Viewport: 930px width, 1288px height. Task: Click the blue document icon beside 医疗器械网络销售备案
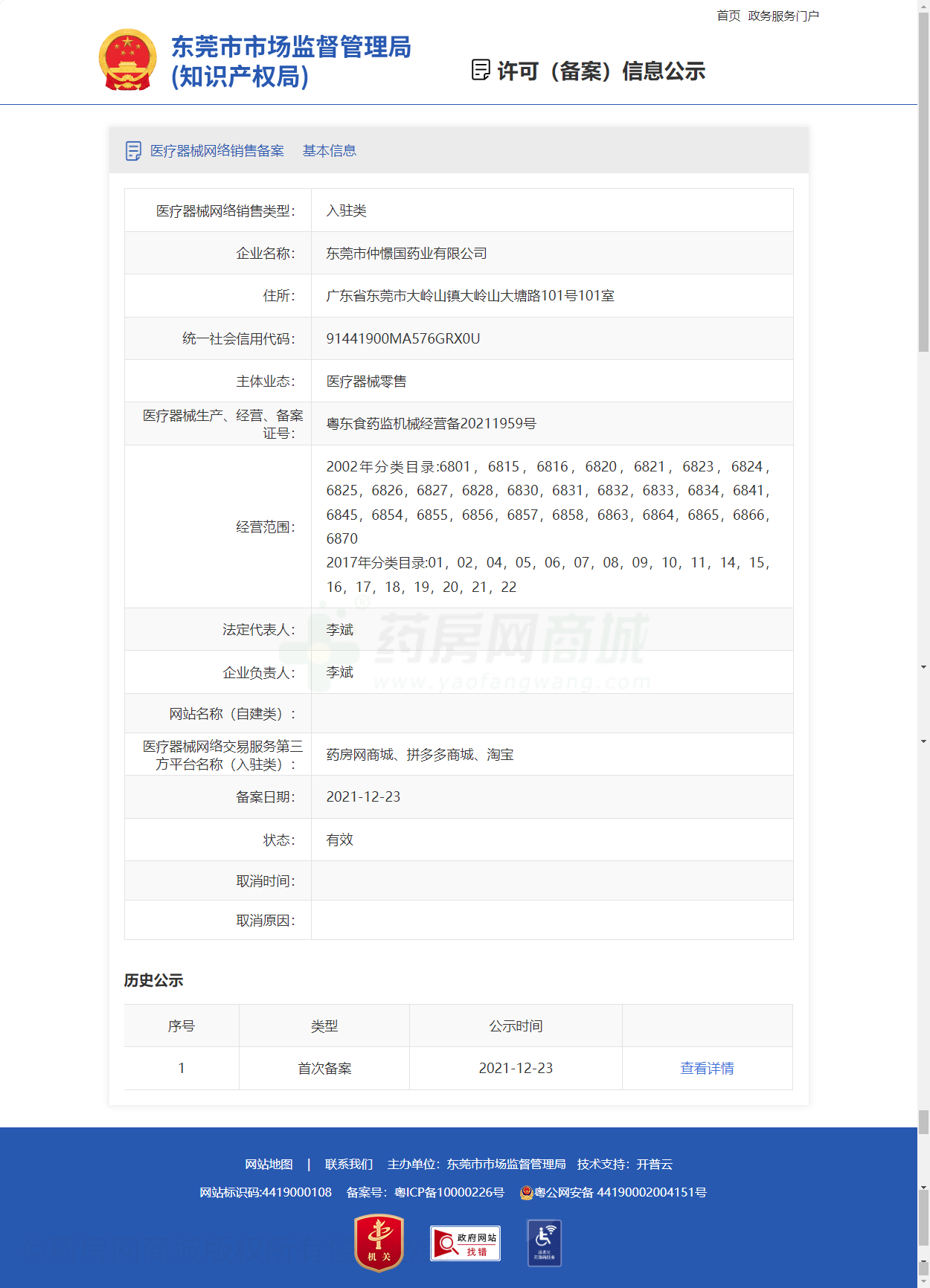133,151
